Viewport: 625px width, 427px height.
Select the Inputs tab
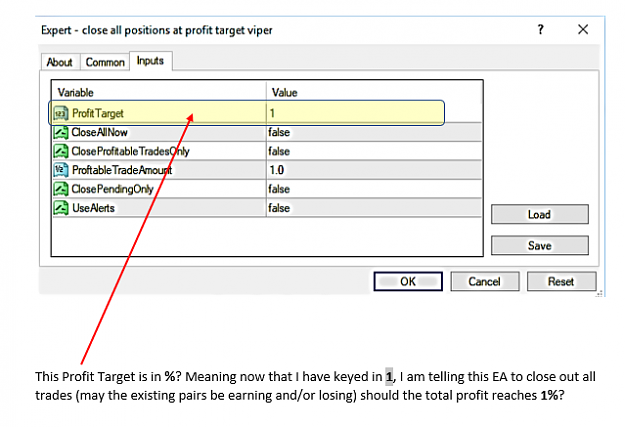tap(150, 61)
